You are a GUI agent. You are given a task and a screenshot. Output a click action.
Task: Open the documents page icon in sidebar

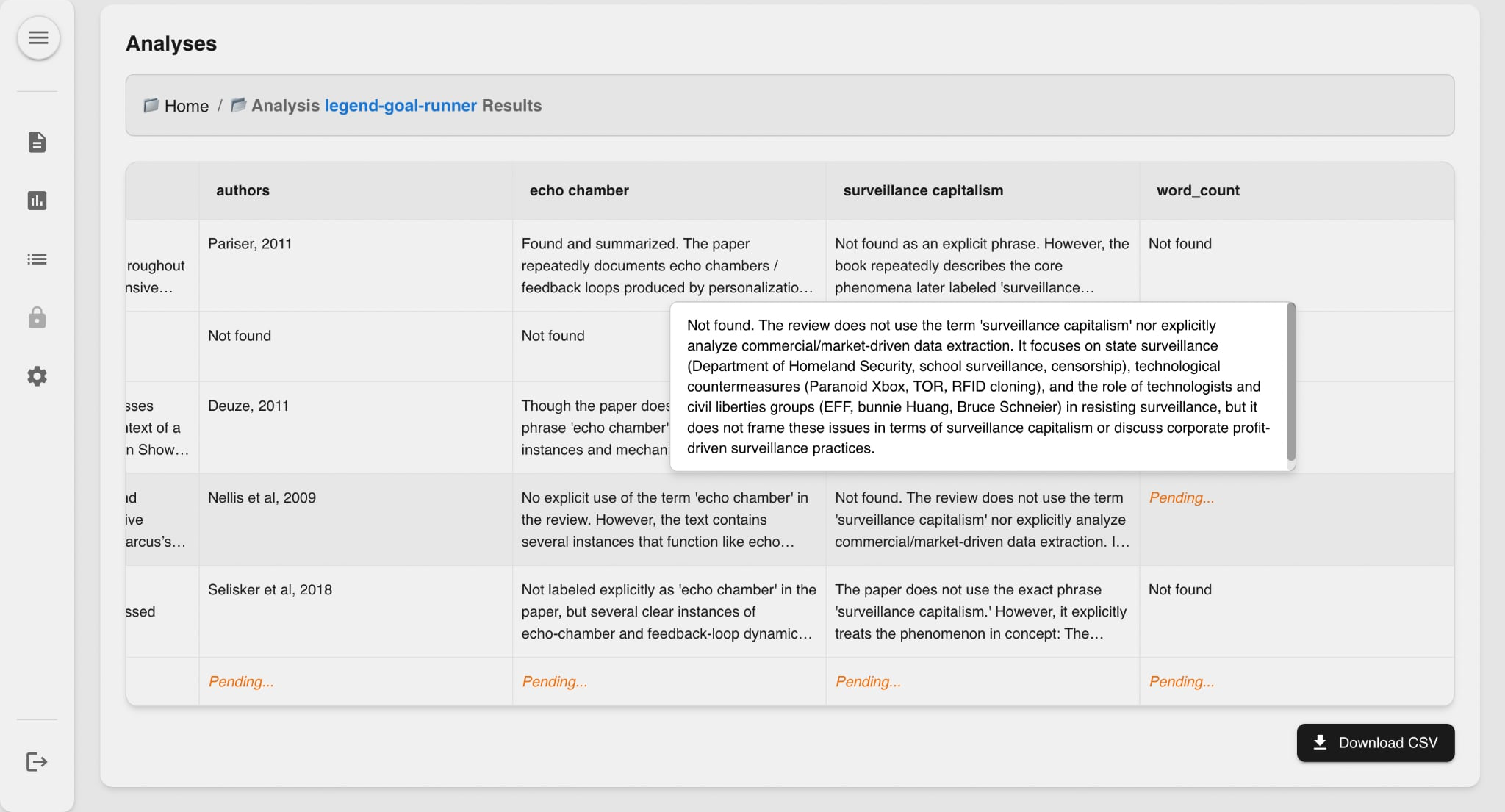tap(37, 142)
